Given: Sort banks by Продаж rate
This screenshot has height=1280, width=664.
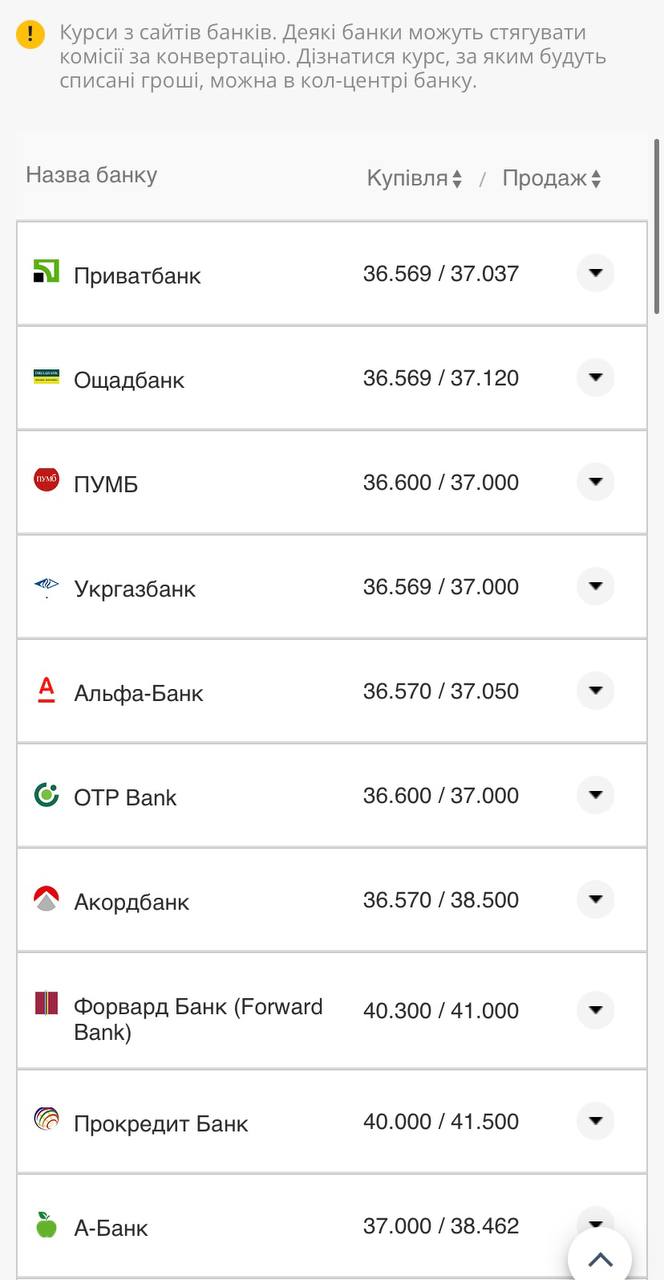Looking at the screenshot, I should [551, 179].
